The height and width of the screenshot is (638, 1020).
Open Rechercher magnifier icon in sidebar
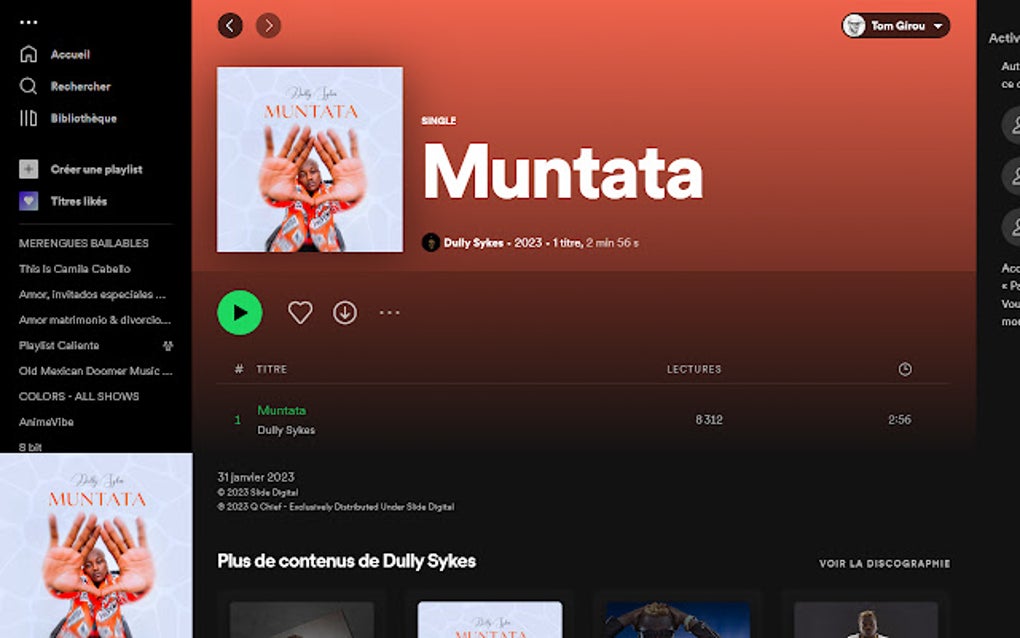click(28, 86)
